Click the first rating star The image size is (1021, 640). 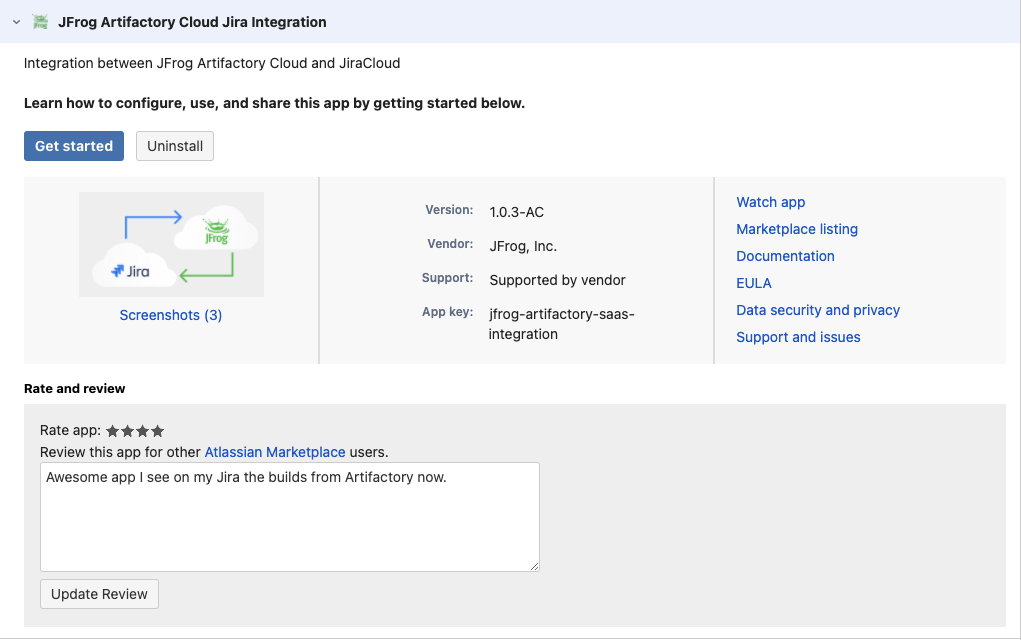click(111, 430)
